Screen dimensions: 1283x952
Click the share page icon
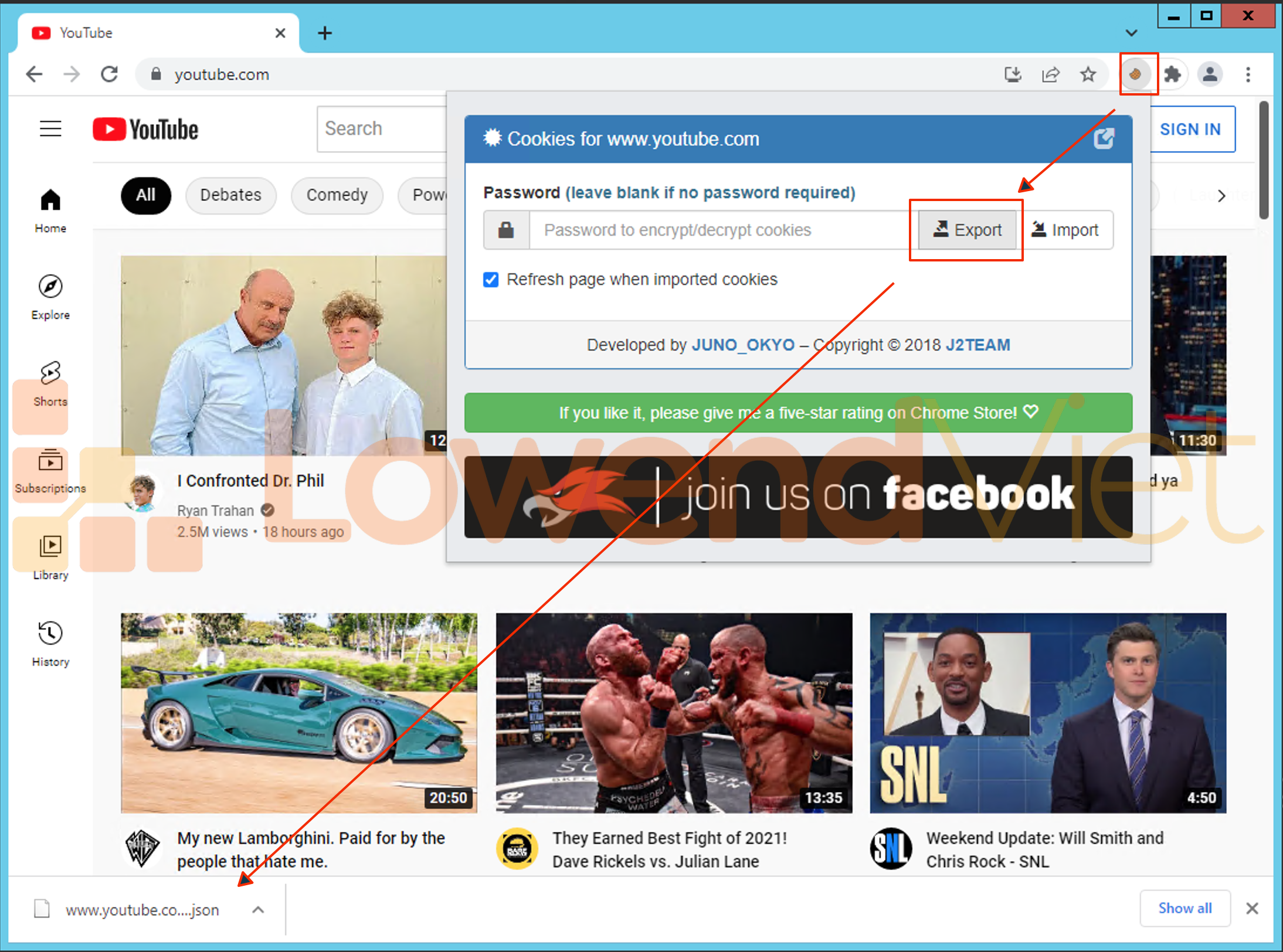(x=1050, y=74)
